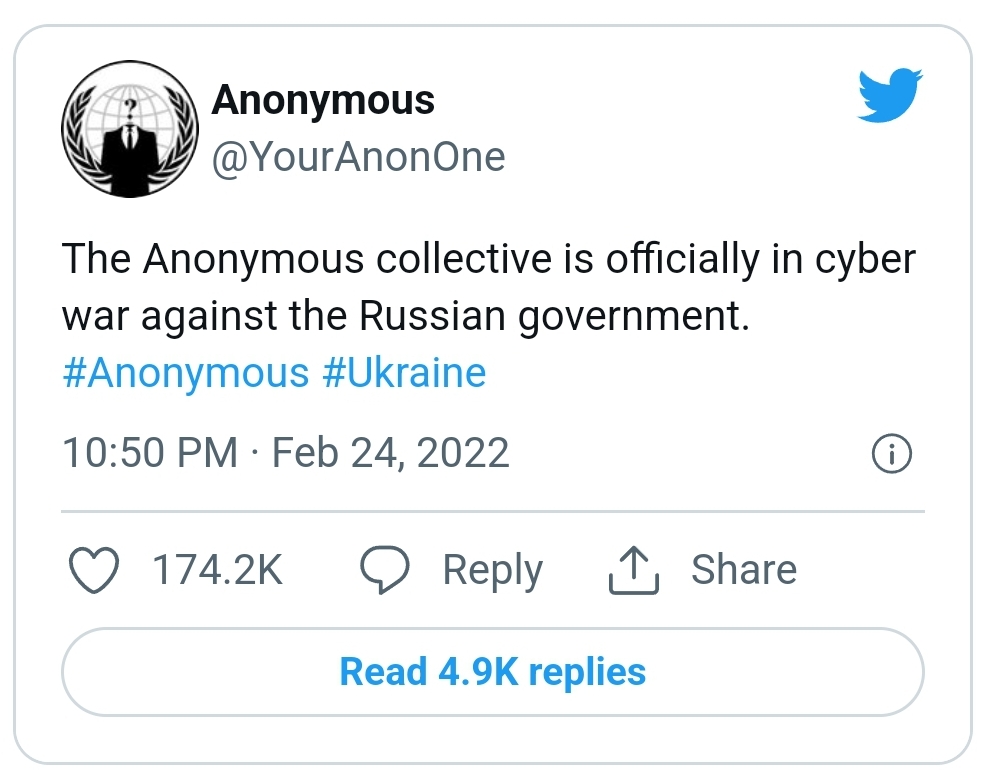Click the Twitter bird logo

pos(888,97)
